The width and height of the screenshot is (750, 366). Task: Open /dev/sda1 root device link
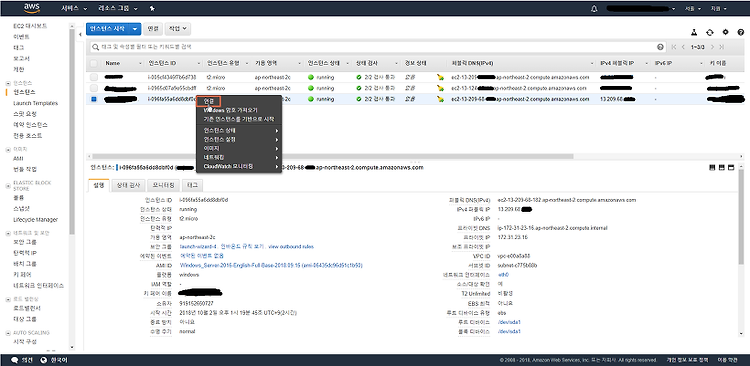click(509, 322)
